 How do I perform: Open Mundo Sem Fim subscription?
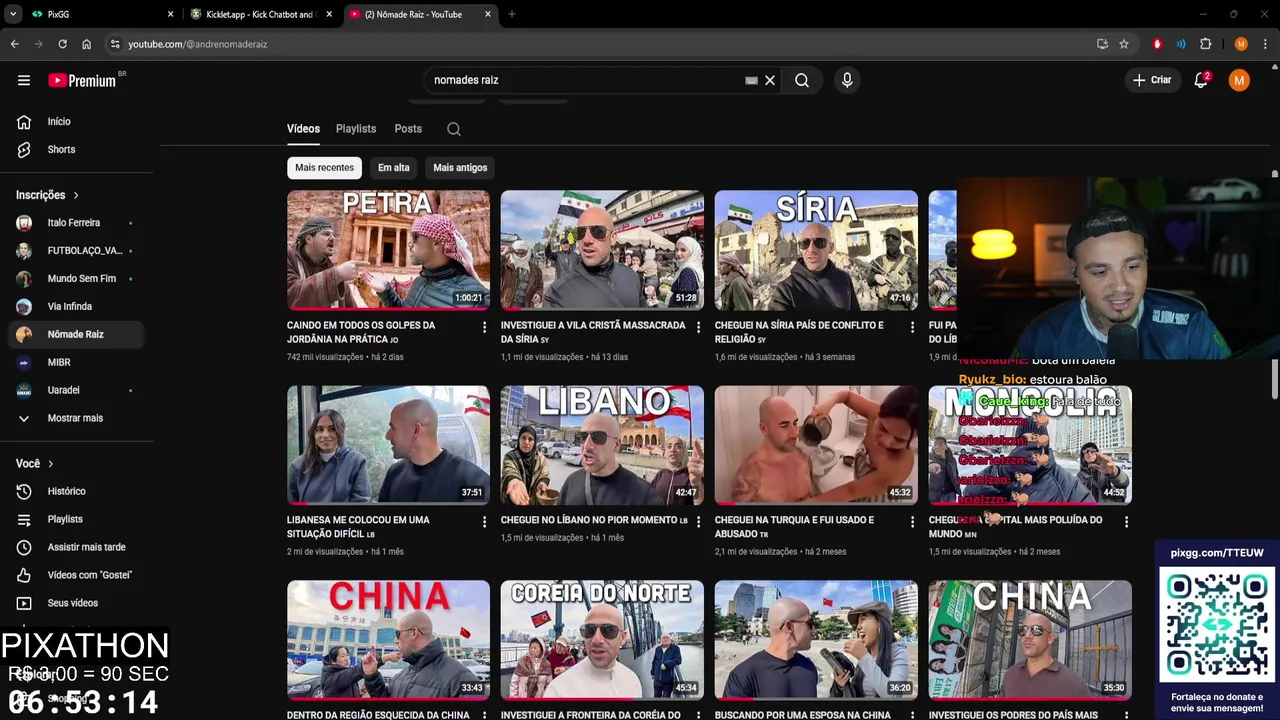click(80, 279)
